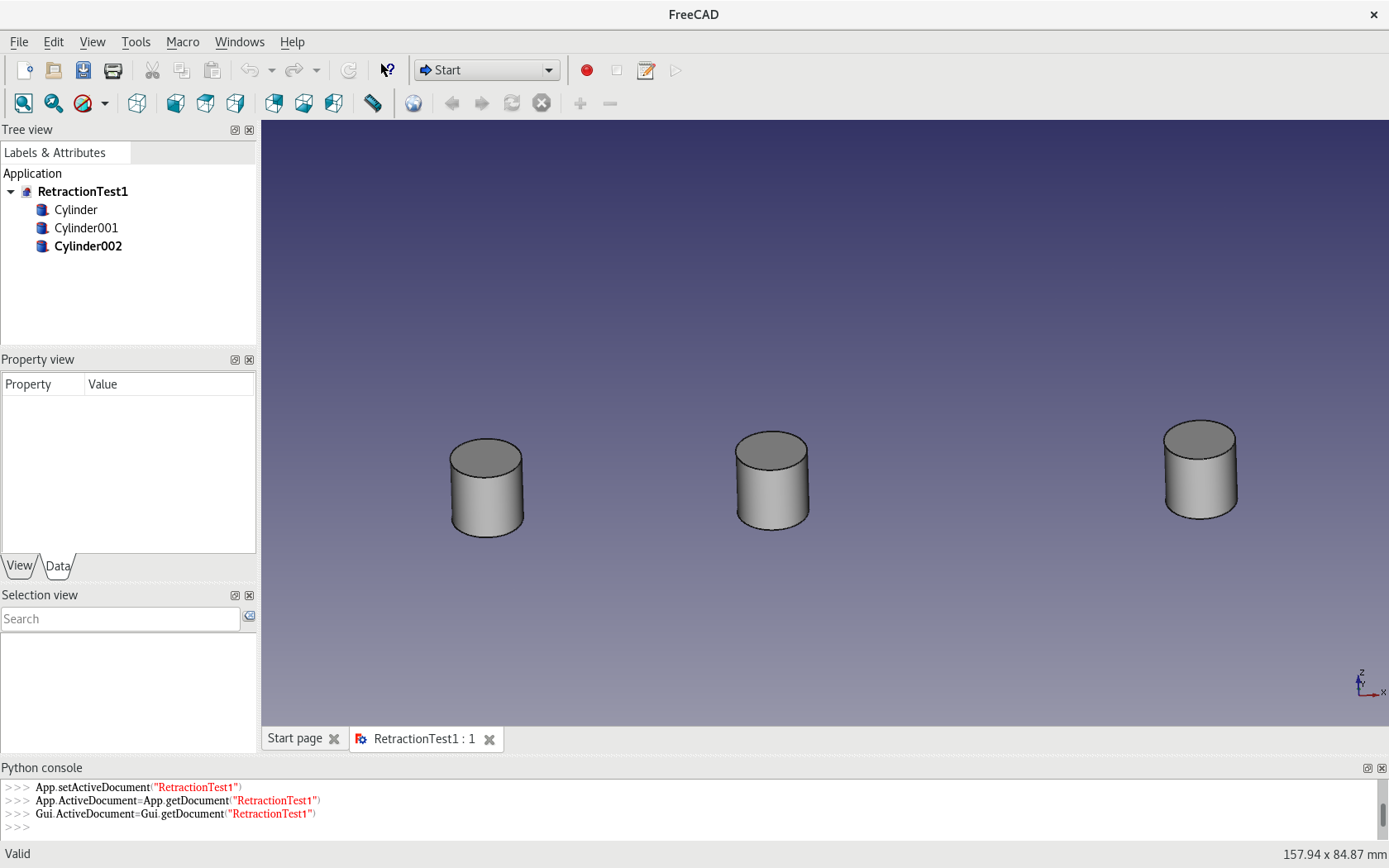Image resolution: width=1389 pixels, height=868 pixels.
Task: Activate the What's This help cursor
Action: coord(387,70)
